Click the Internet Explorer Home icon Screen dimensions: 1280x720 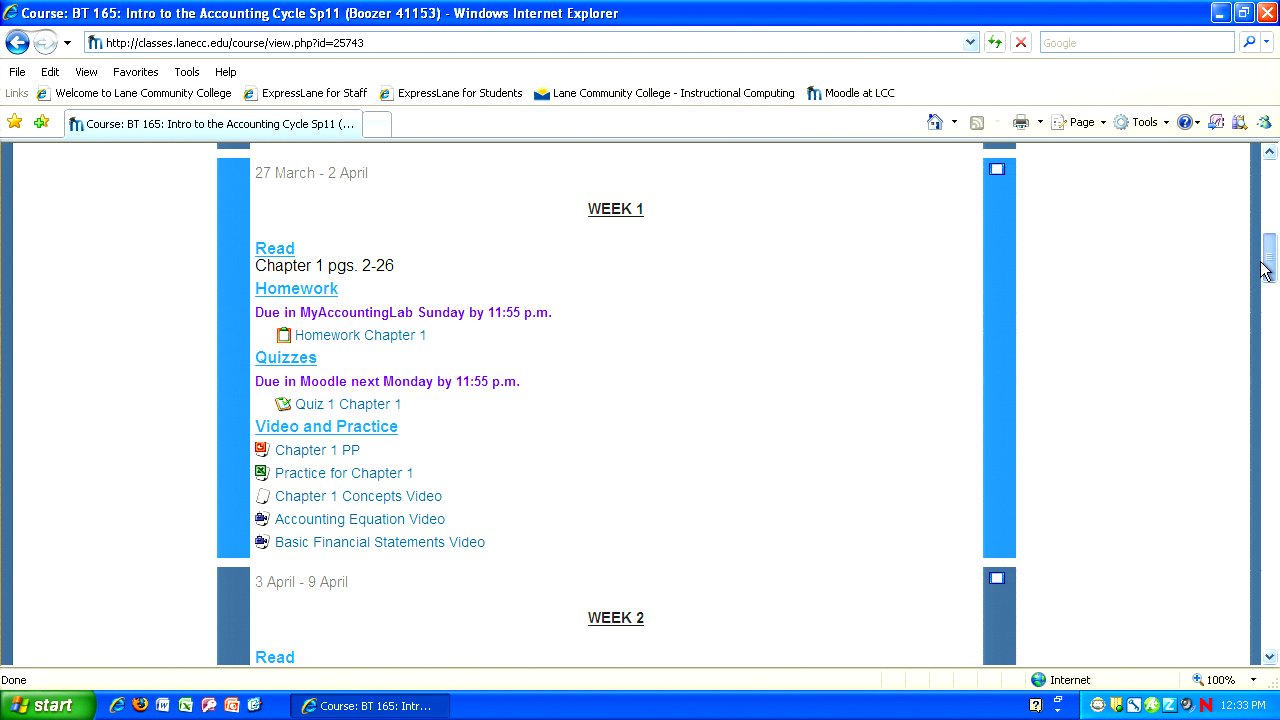(x=934, y=122)
